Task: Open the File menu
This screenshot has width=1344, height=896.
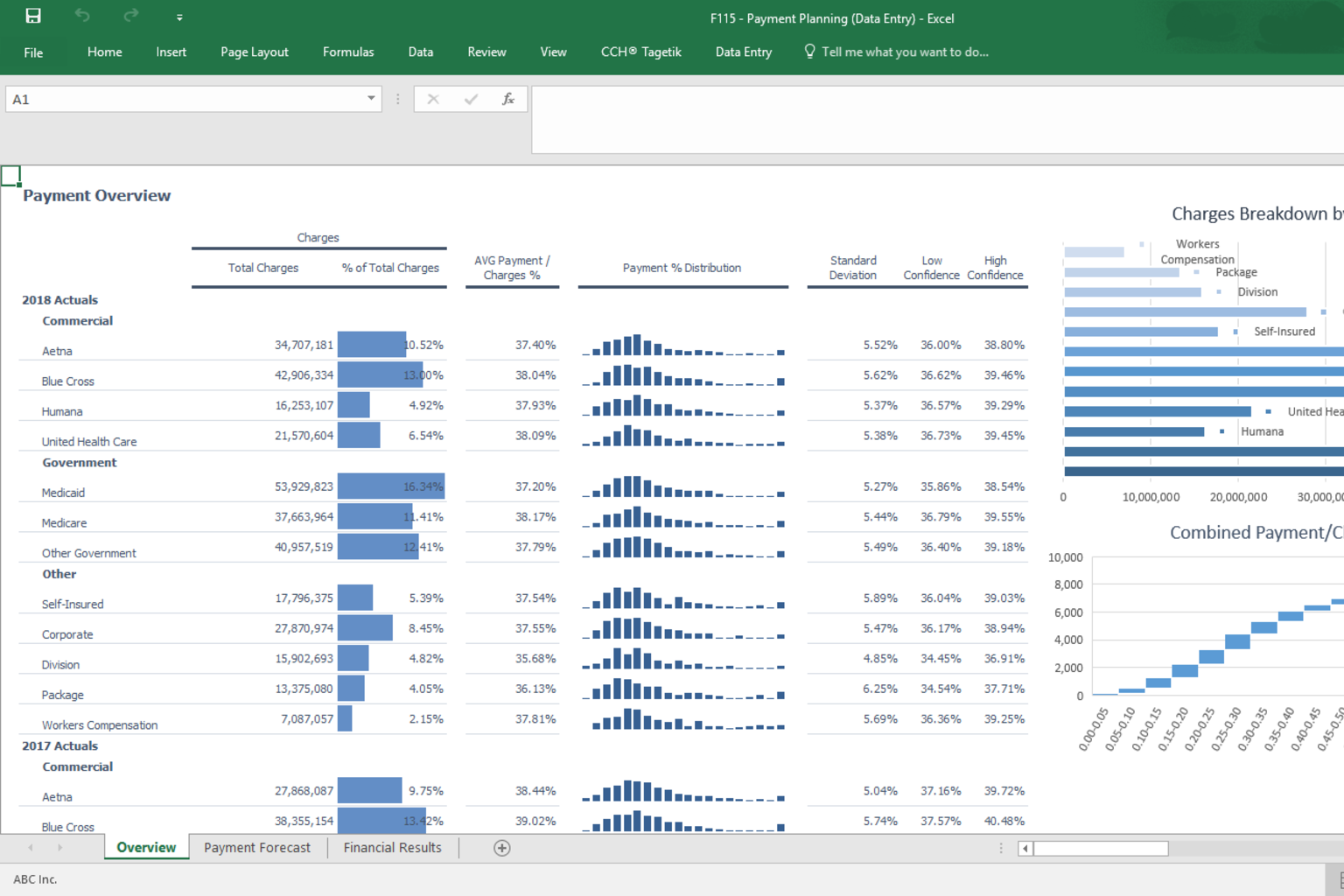Action: pos(33,52)
